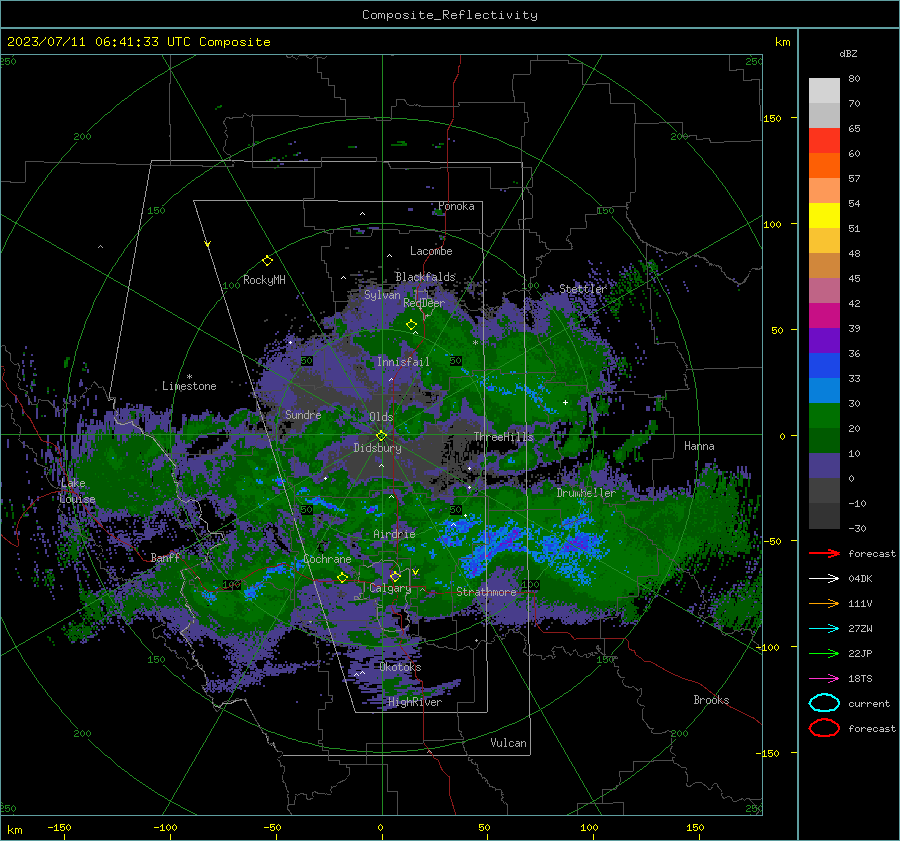The image size is (900, 841).
Task: Click the Blackfalds city label
Action: 425,277
